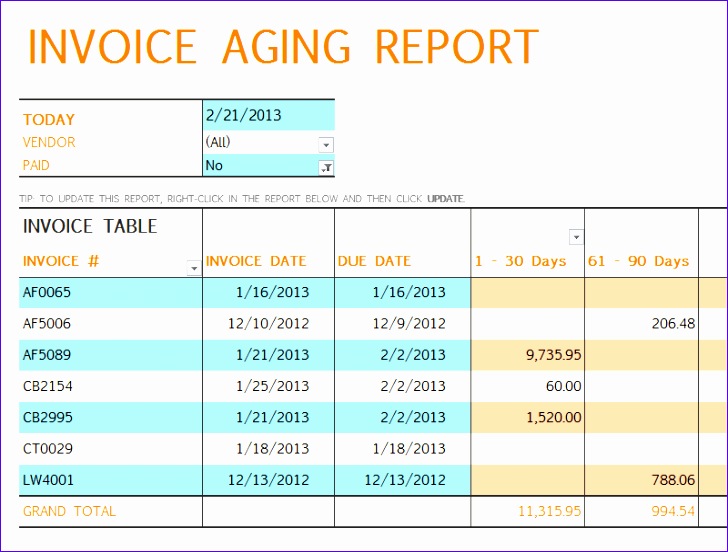
Task: Select the PAID value cell showing No
Action: 268,165
